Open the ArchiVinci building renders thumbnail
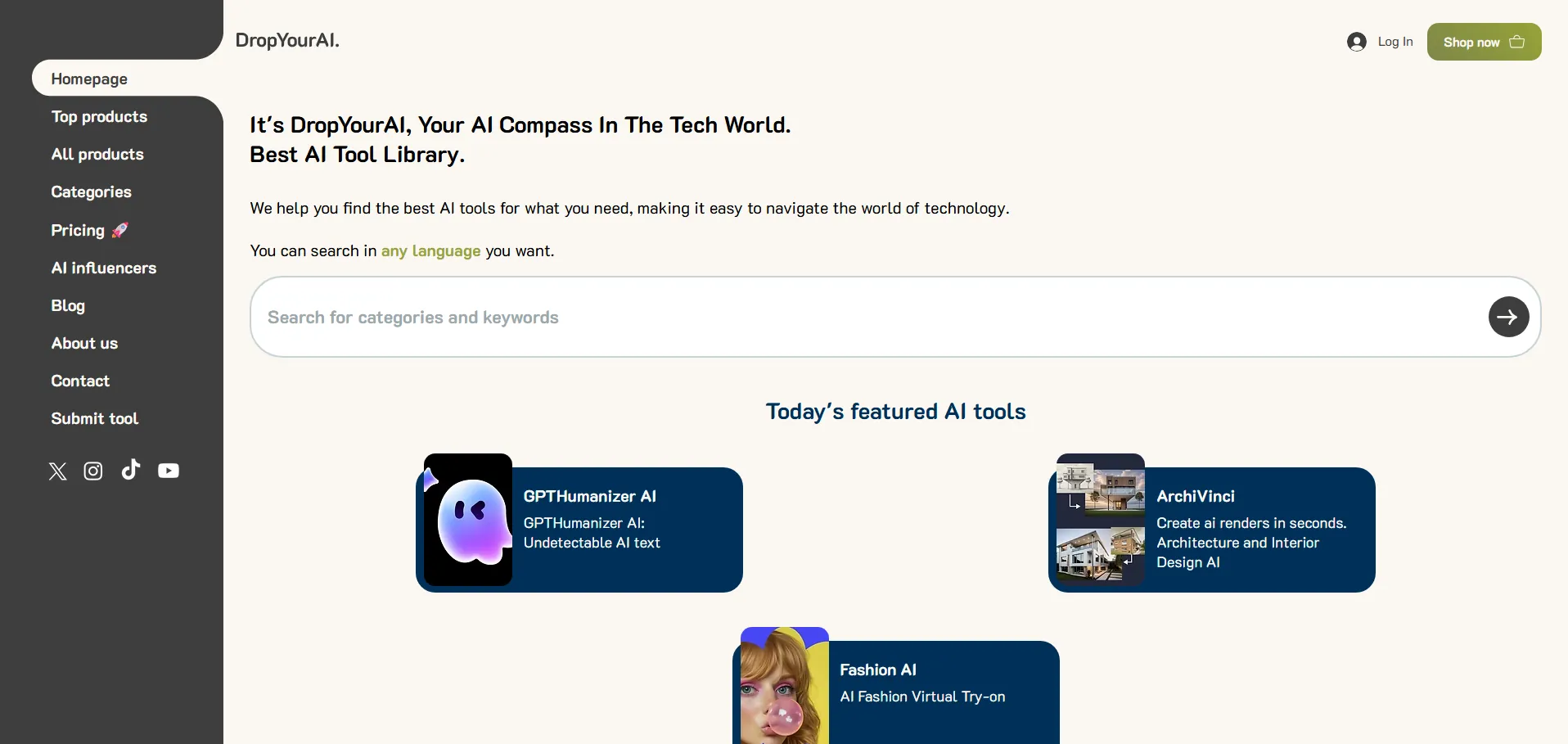1568x744 pixels. (1100, 520)
